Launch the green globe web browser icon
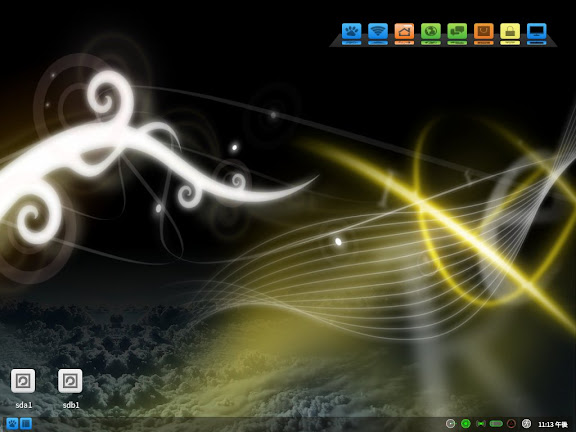The height and width of the screenshot is (432, 576). (x=431, y=32)
